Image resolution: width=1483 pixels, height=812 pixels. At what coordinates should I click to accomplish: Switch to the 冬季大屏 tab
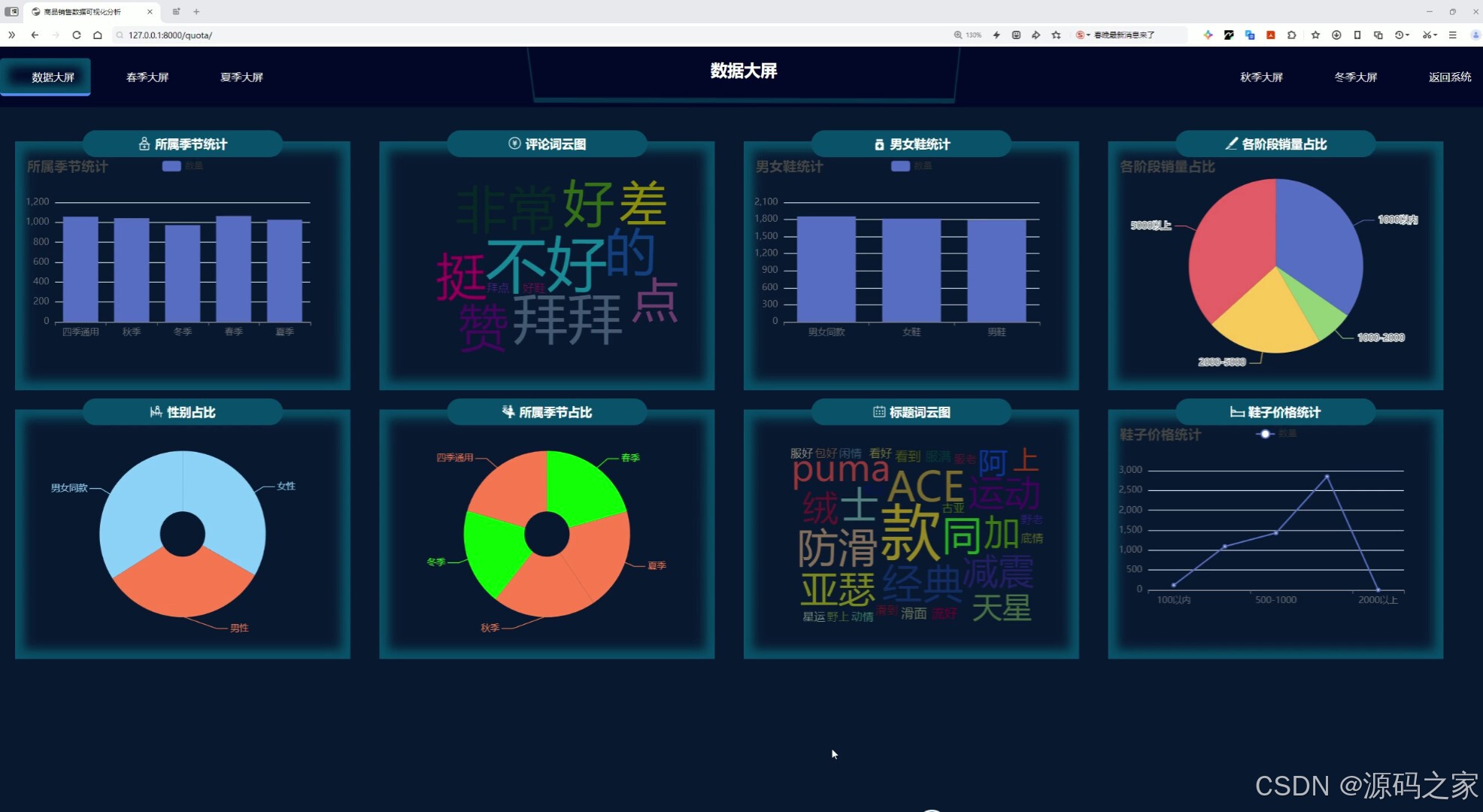tap(1354, 77)
